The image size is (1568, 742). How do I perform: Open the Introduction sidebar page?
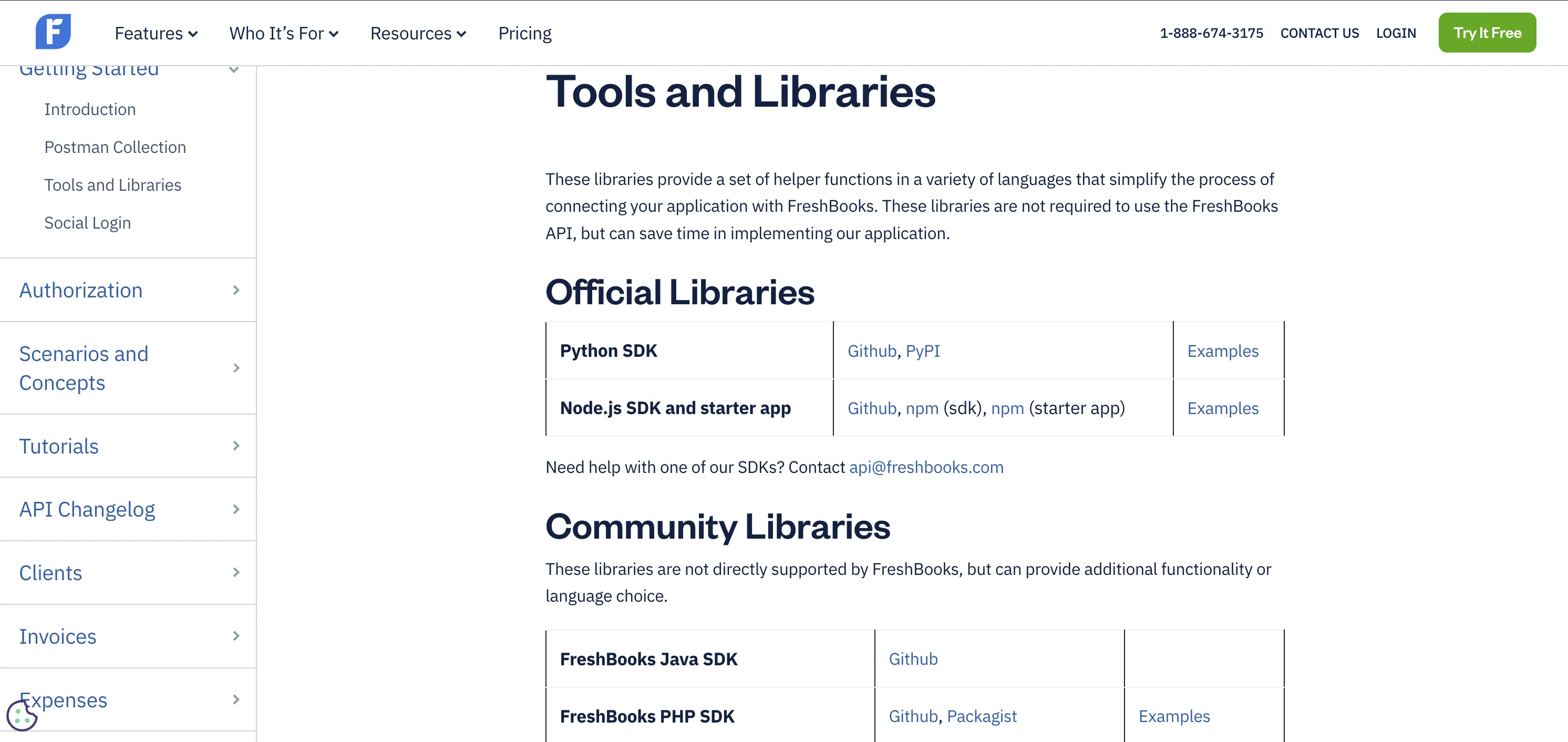tap(90, 109)
